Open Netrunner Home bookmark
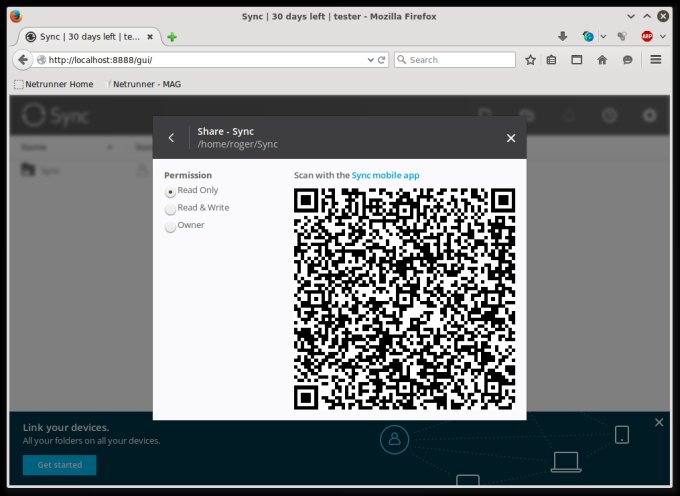680x496 pixels. point(54,84)
